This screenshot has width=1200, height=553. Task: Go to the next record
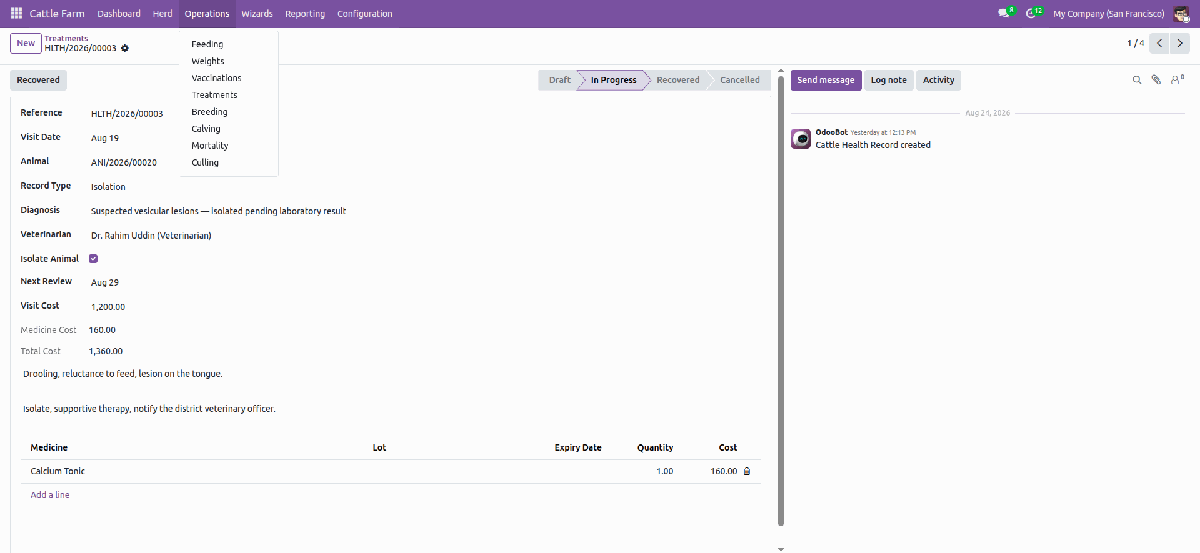pos(1181,43)
